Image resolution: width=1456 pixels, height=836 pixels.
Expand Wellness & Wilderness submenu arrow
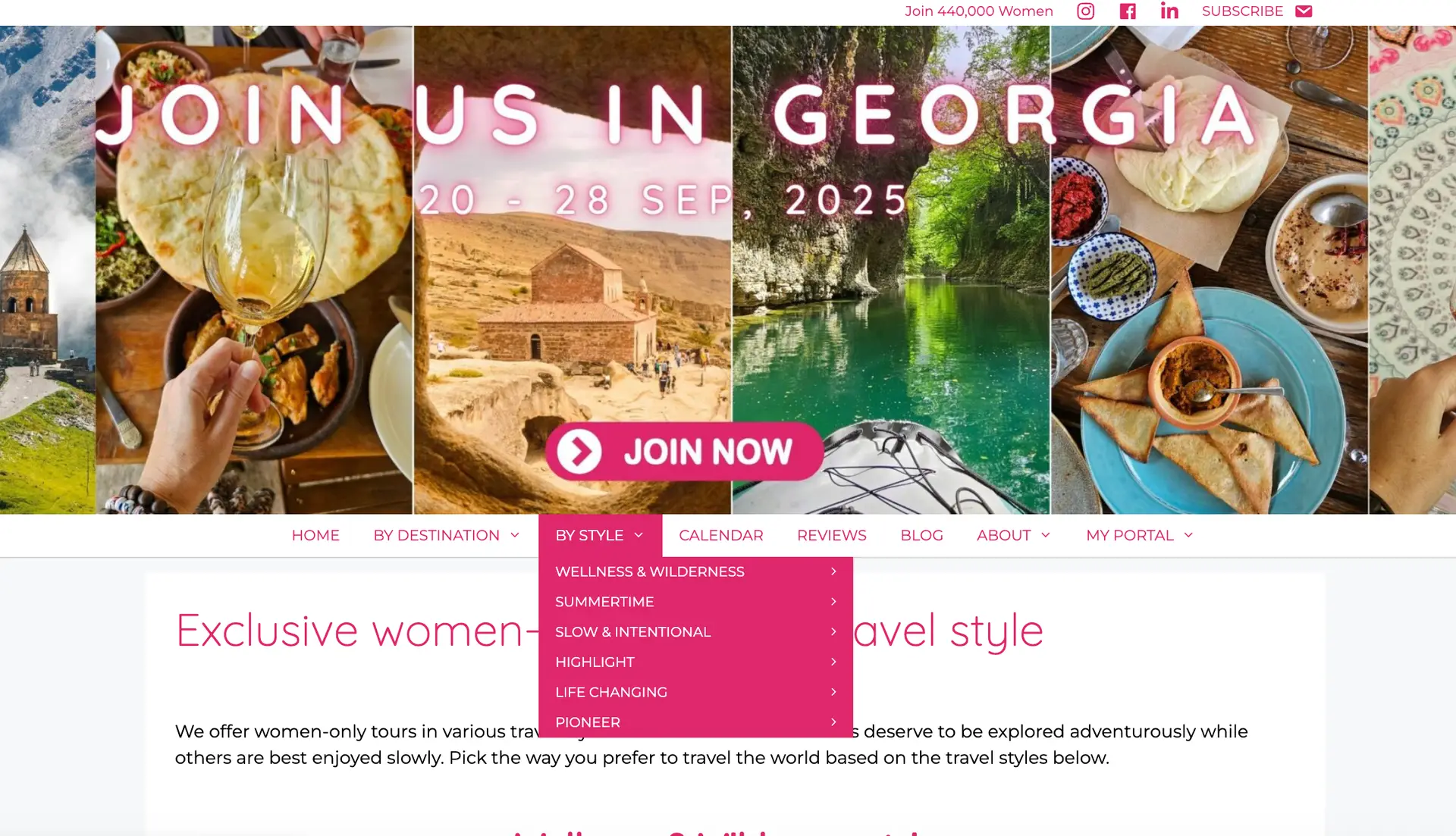pyautogui.click(x=833, y=571)
